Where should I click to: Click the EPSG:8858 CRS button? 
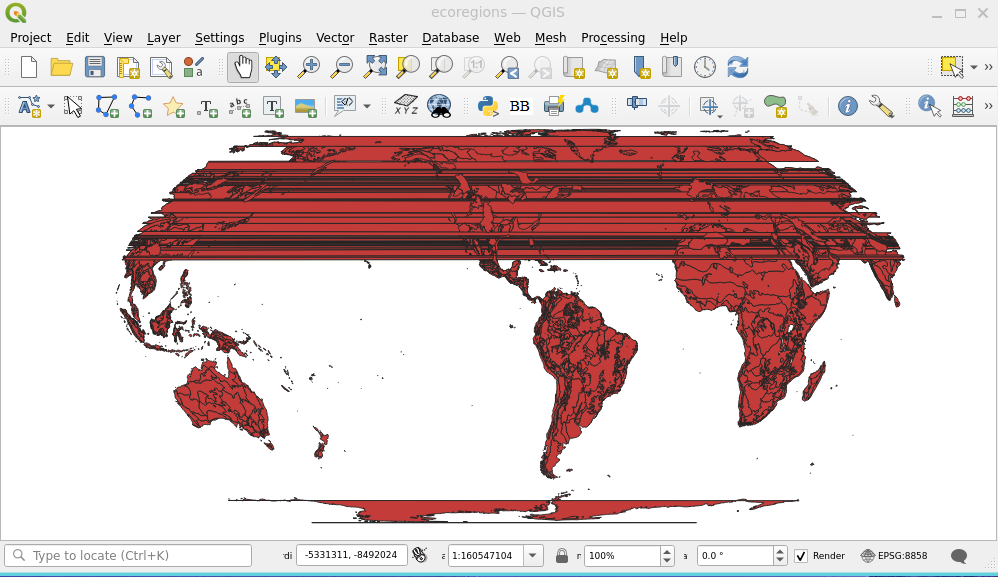click(x=894, y=556)
